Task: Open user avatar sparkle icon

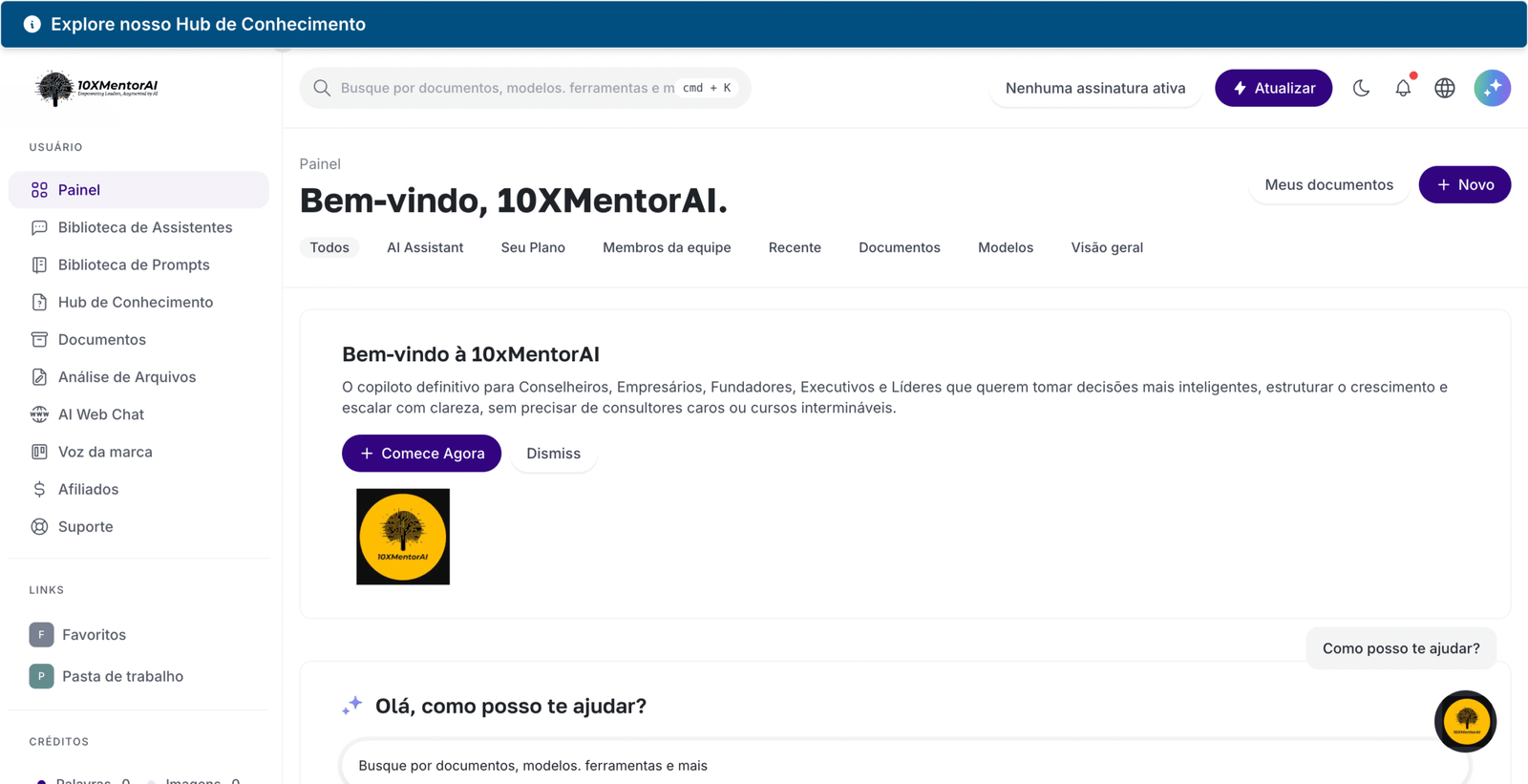Action: point(1492,88)
